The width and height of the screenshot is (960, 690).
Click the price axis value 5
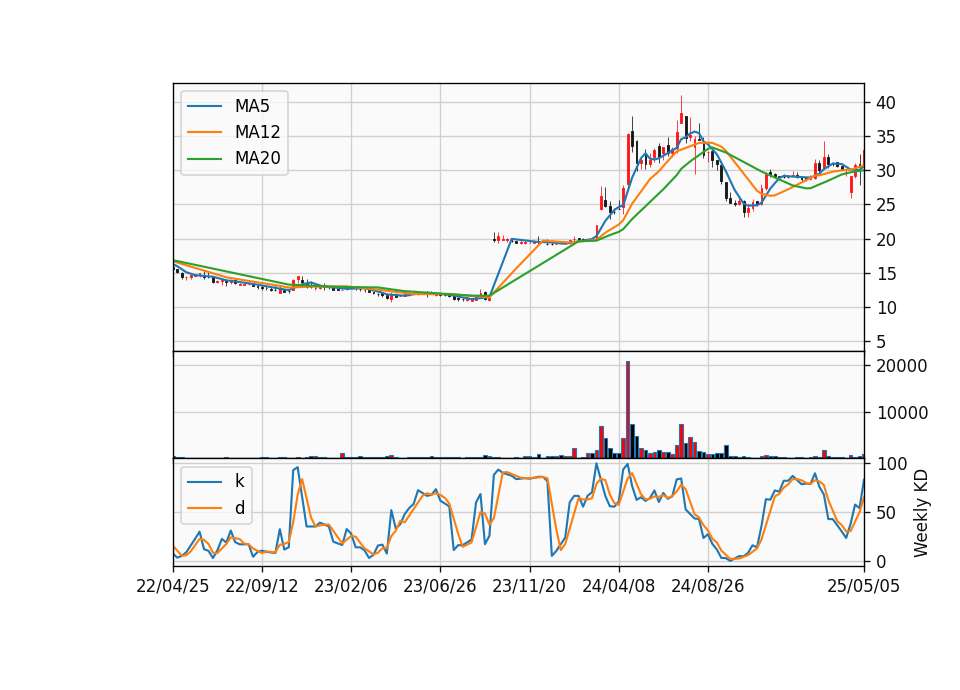[x=881, y=342]
